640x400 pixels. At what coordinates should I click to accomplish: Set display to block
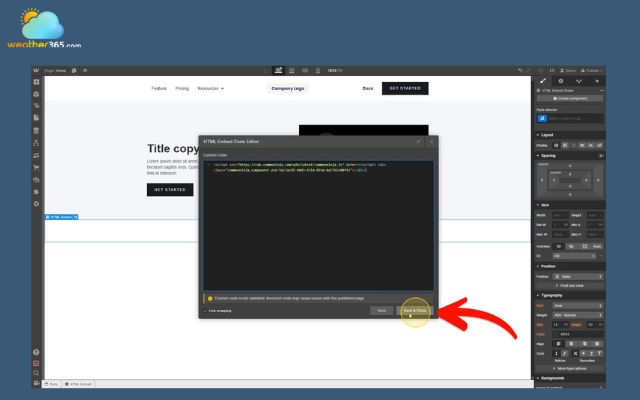(x=556, y=145)
